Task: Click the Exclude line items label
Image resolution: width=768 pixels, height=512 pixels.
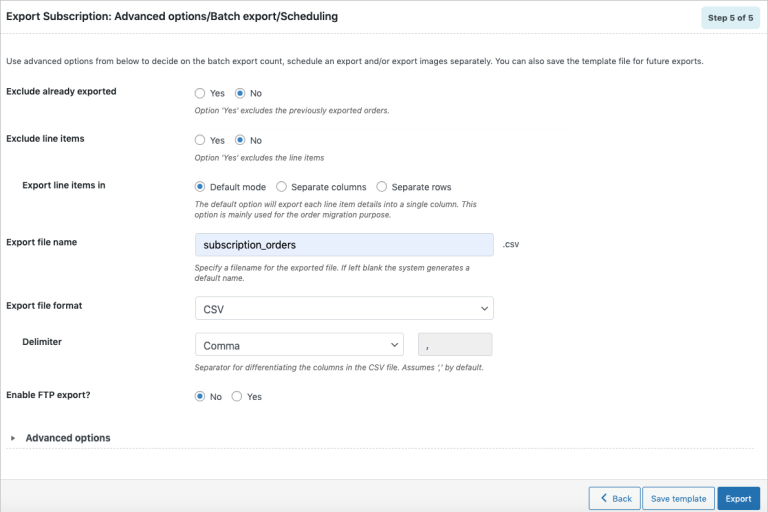Action: pyautogui.click(x=45, y=139)
